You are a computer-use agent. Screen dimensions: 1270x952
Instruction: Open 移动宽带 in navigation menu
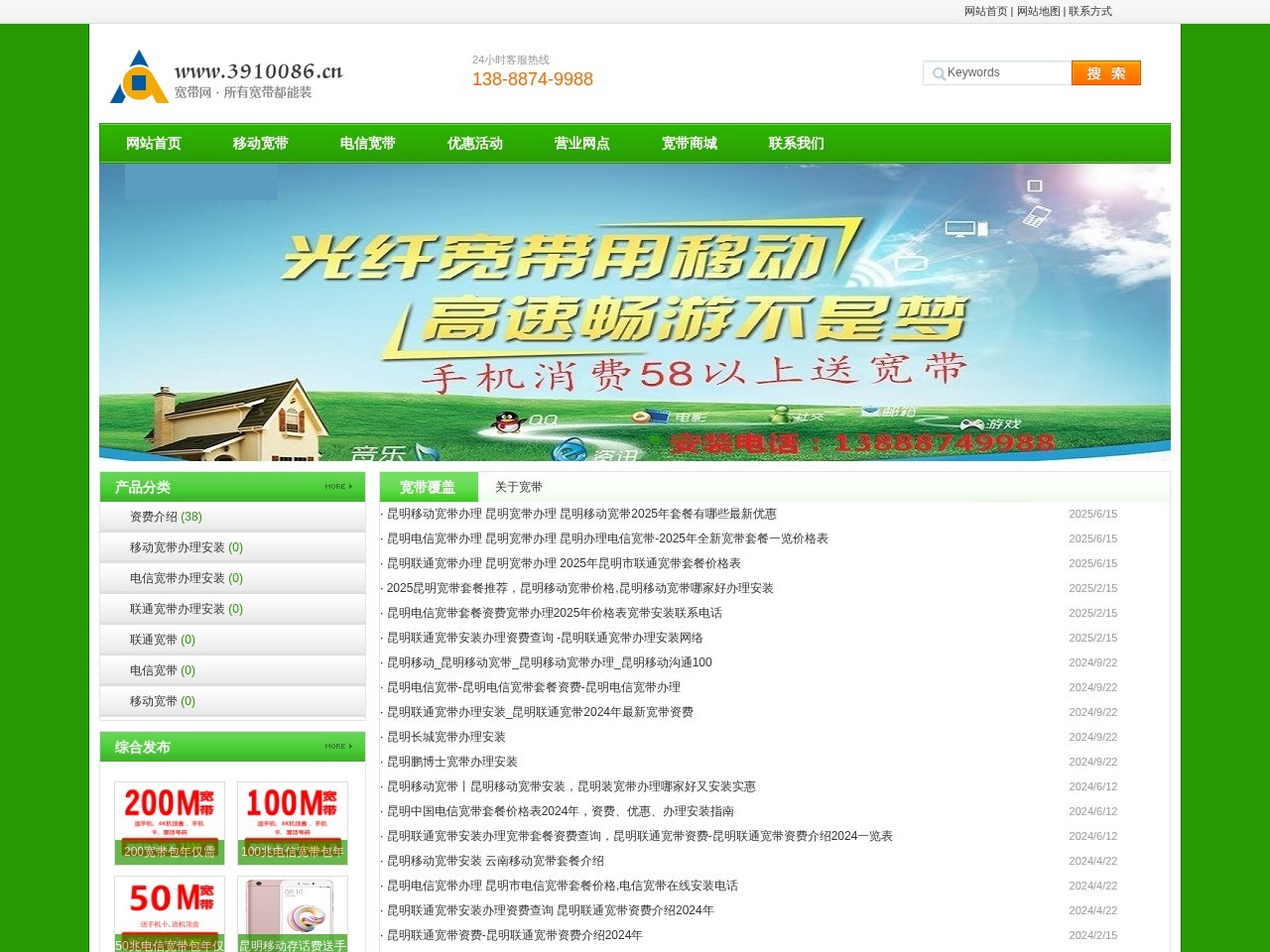point(260,144)
